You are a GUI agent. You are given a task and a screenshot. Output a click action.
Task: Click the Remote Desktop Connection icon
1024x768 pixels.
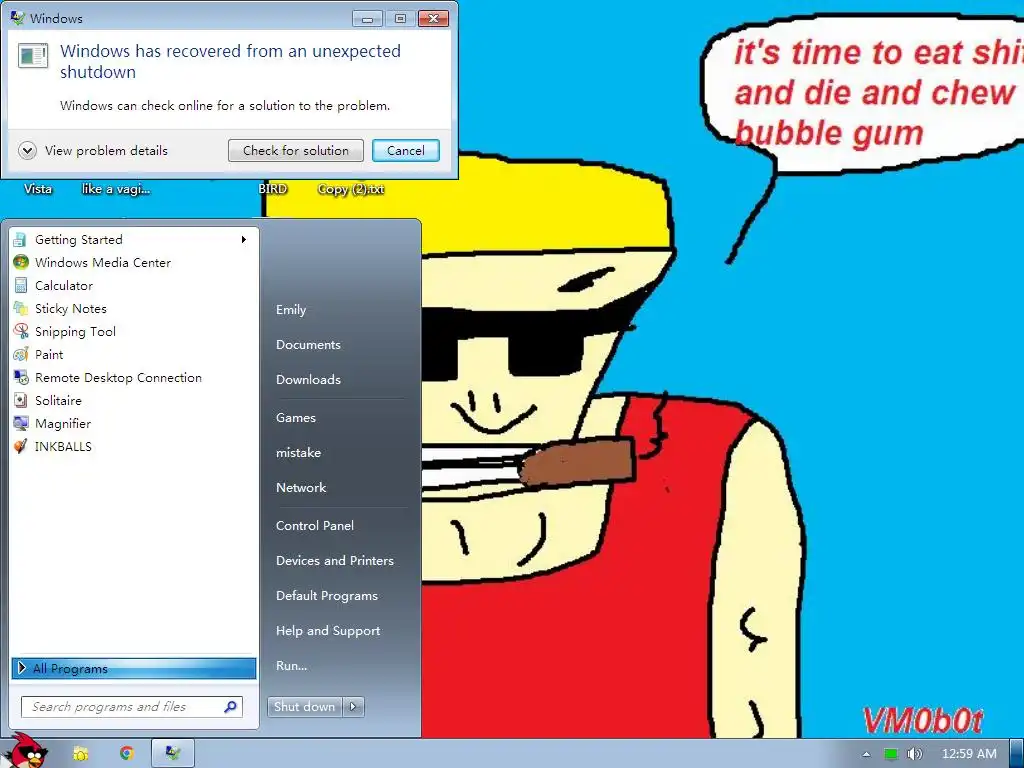20,377
